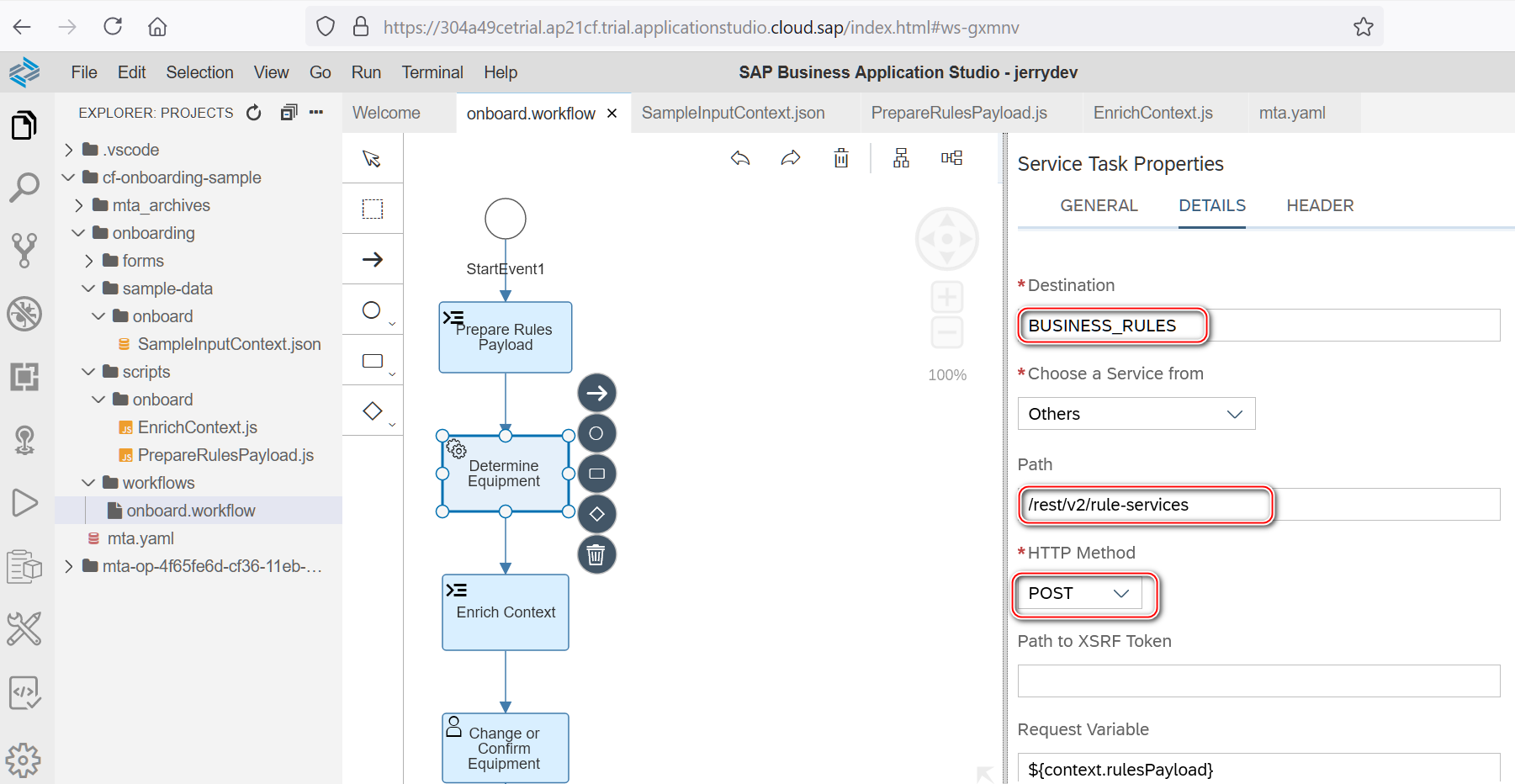Viewport: 1515px width, 784px height.
Task: Redo a change using the redo arrow
Action: click(x=790, y=157)
